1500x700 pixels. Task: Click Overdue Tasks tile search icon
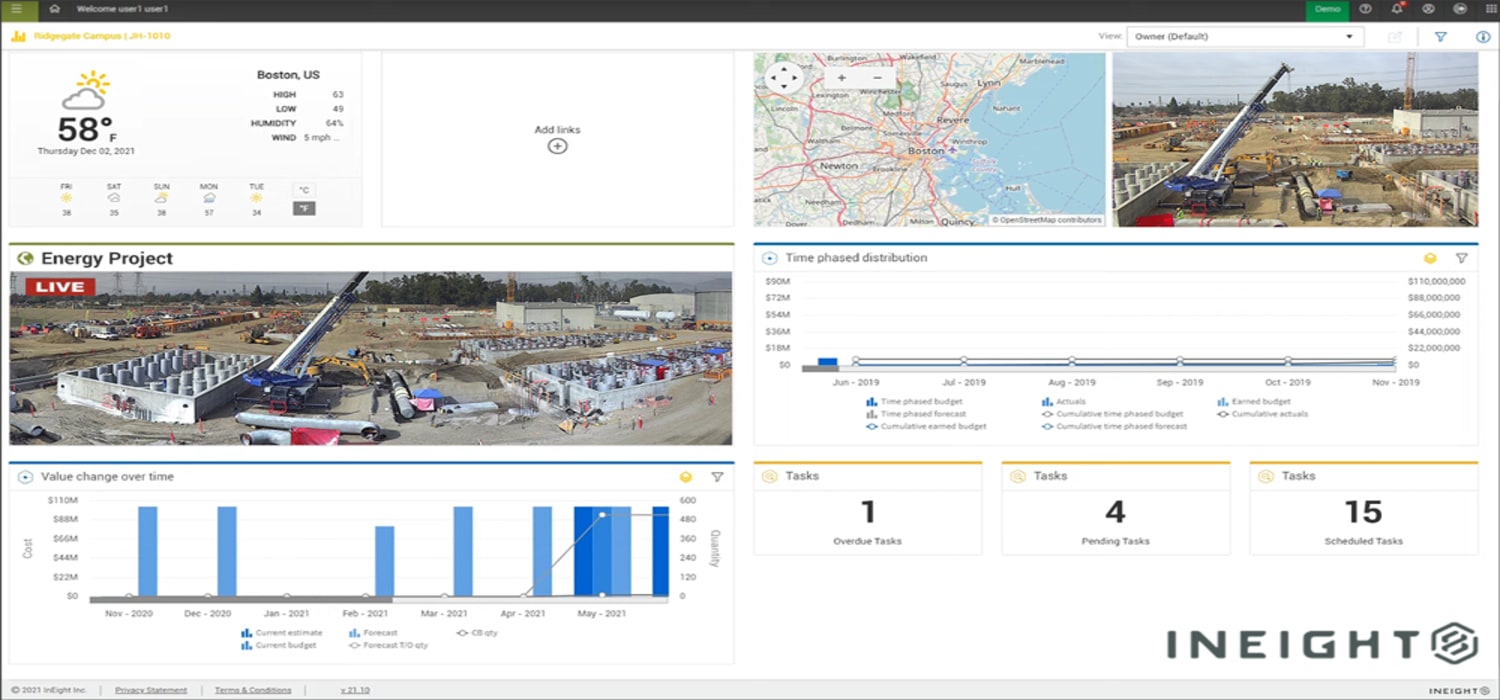(x=769, y=476)
